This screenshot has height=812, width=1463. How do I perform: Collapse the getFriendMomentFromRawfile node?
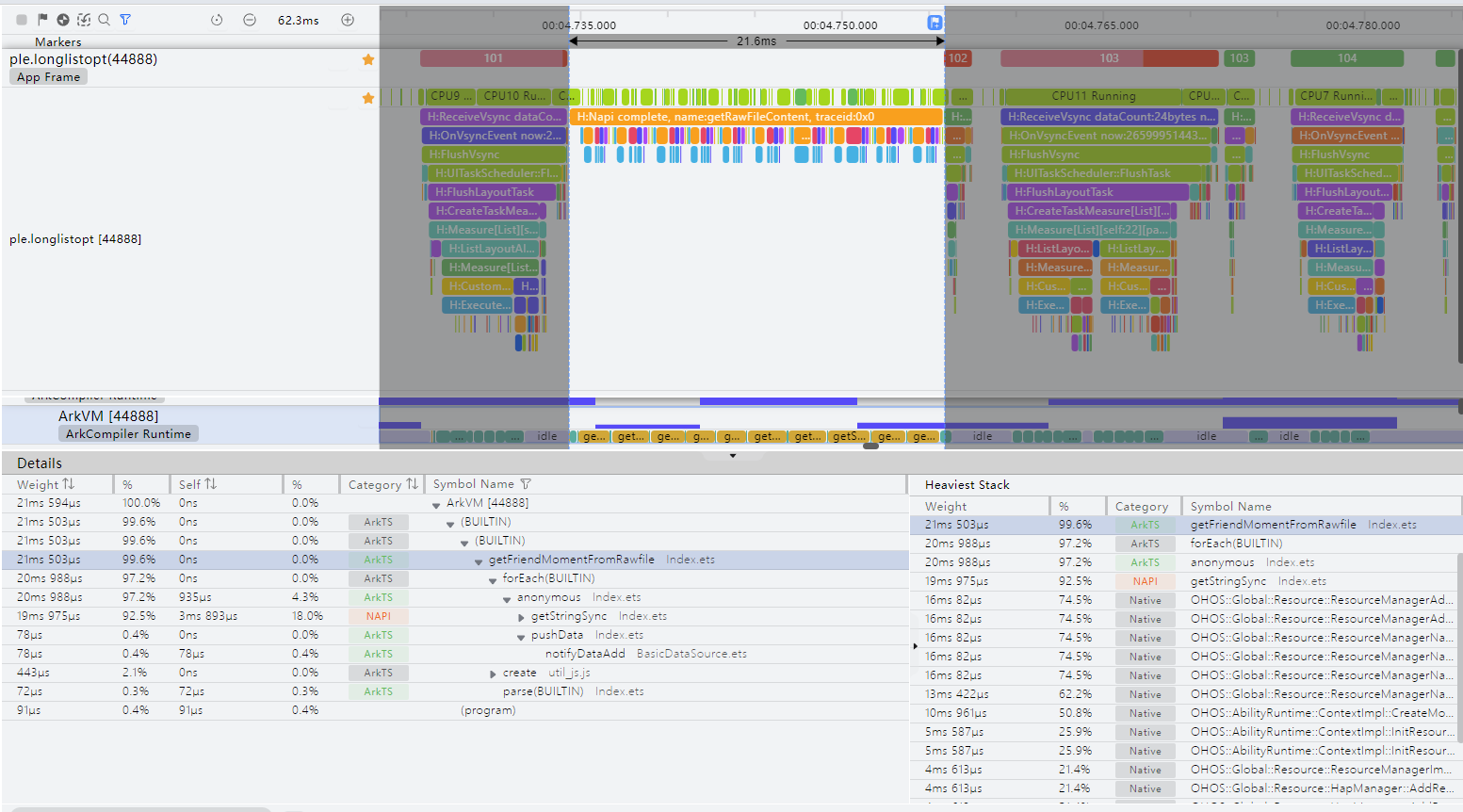(x=479, y=560)
